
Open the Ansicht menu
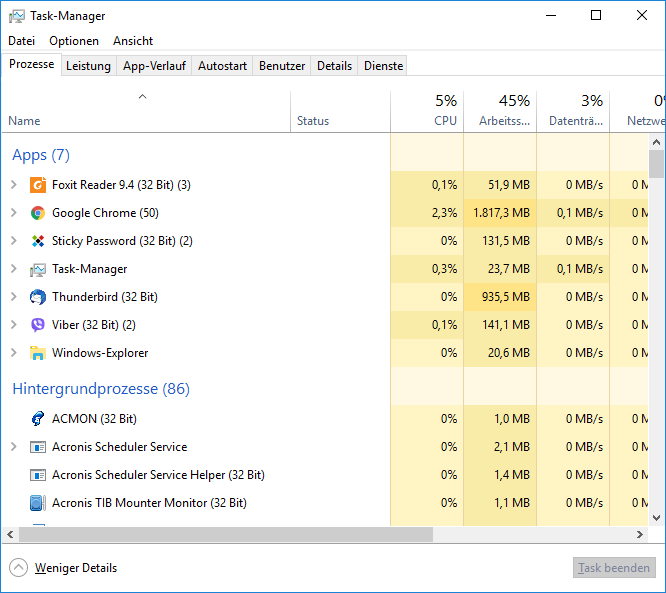tap(133, 41)
